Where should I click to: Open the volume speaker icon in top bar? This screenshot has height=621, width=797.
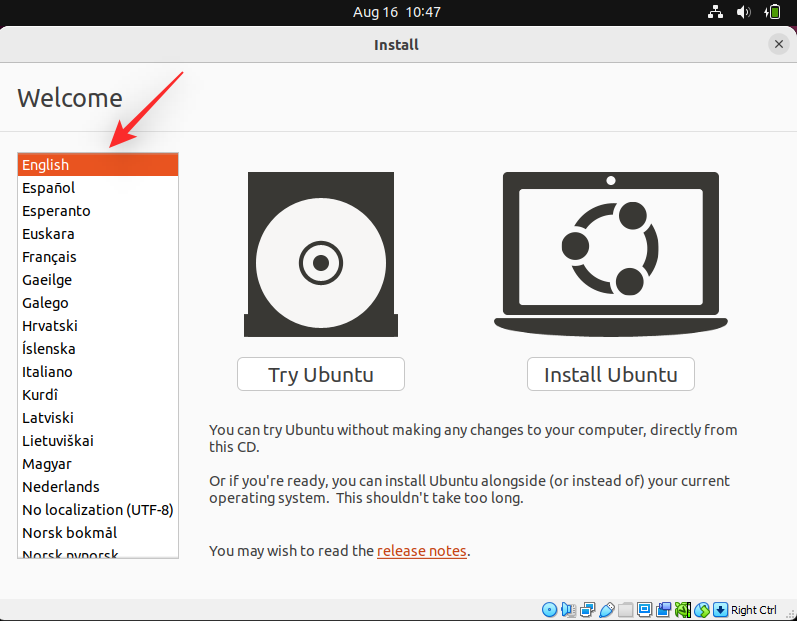(x=744, y=12)
